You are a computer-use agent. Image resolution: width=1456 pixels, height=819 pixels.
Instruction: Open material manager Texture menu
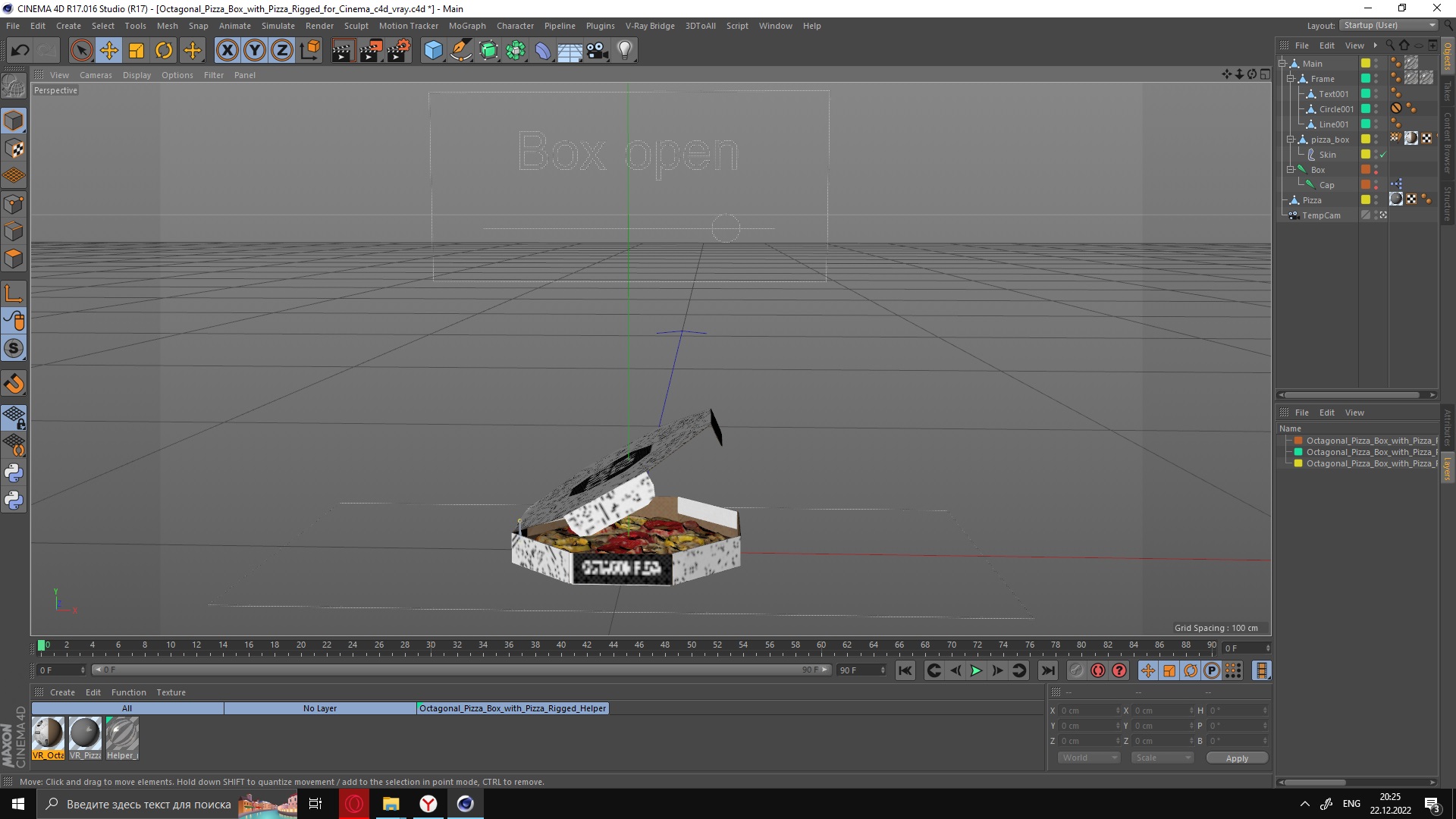(x=171, y=692)
